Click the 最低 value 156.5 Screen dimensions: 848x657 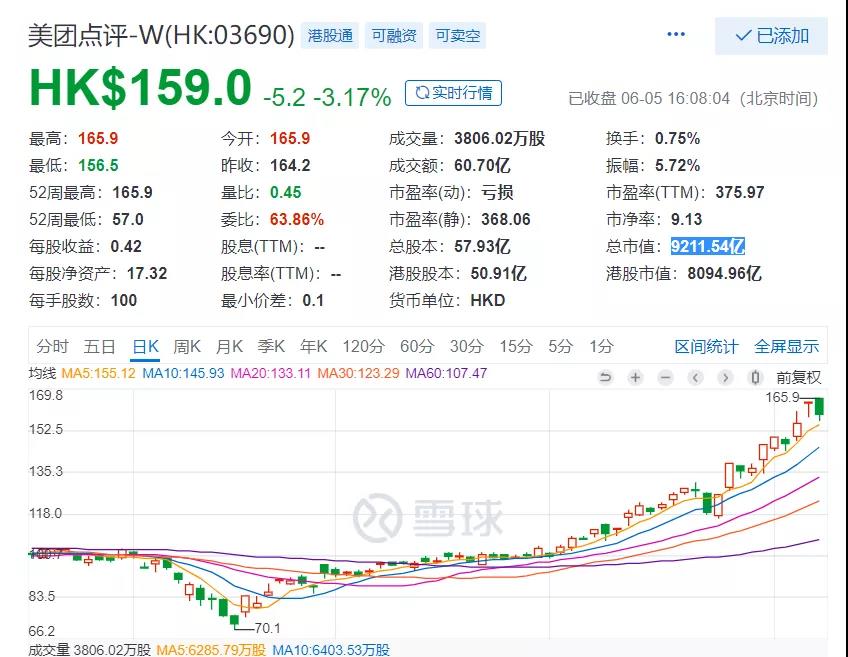pos(98,165)
